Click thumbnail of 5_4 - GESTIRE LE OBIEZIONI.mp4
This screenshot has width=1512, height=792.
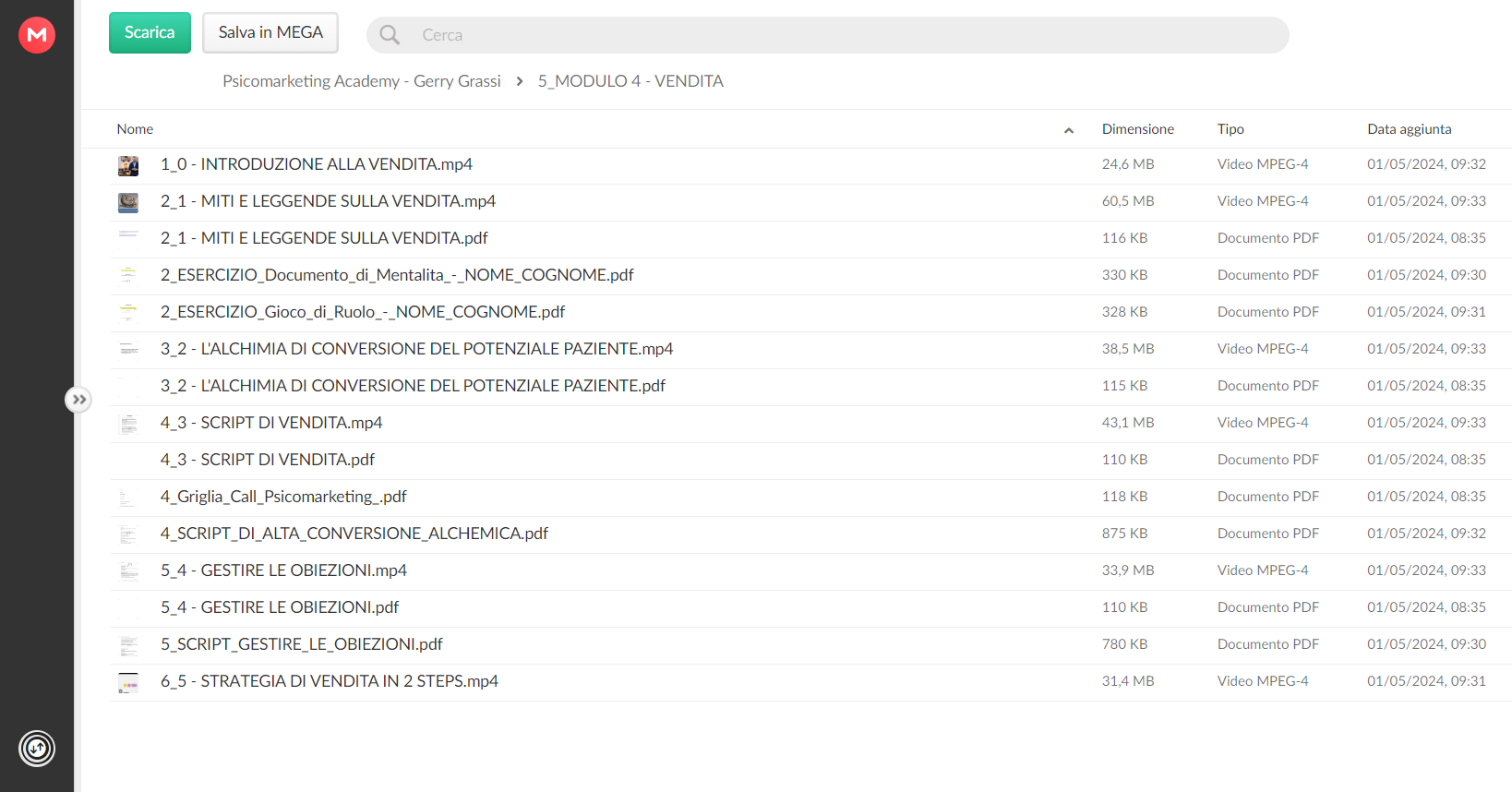[128, 571]
